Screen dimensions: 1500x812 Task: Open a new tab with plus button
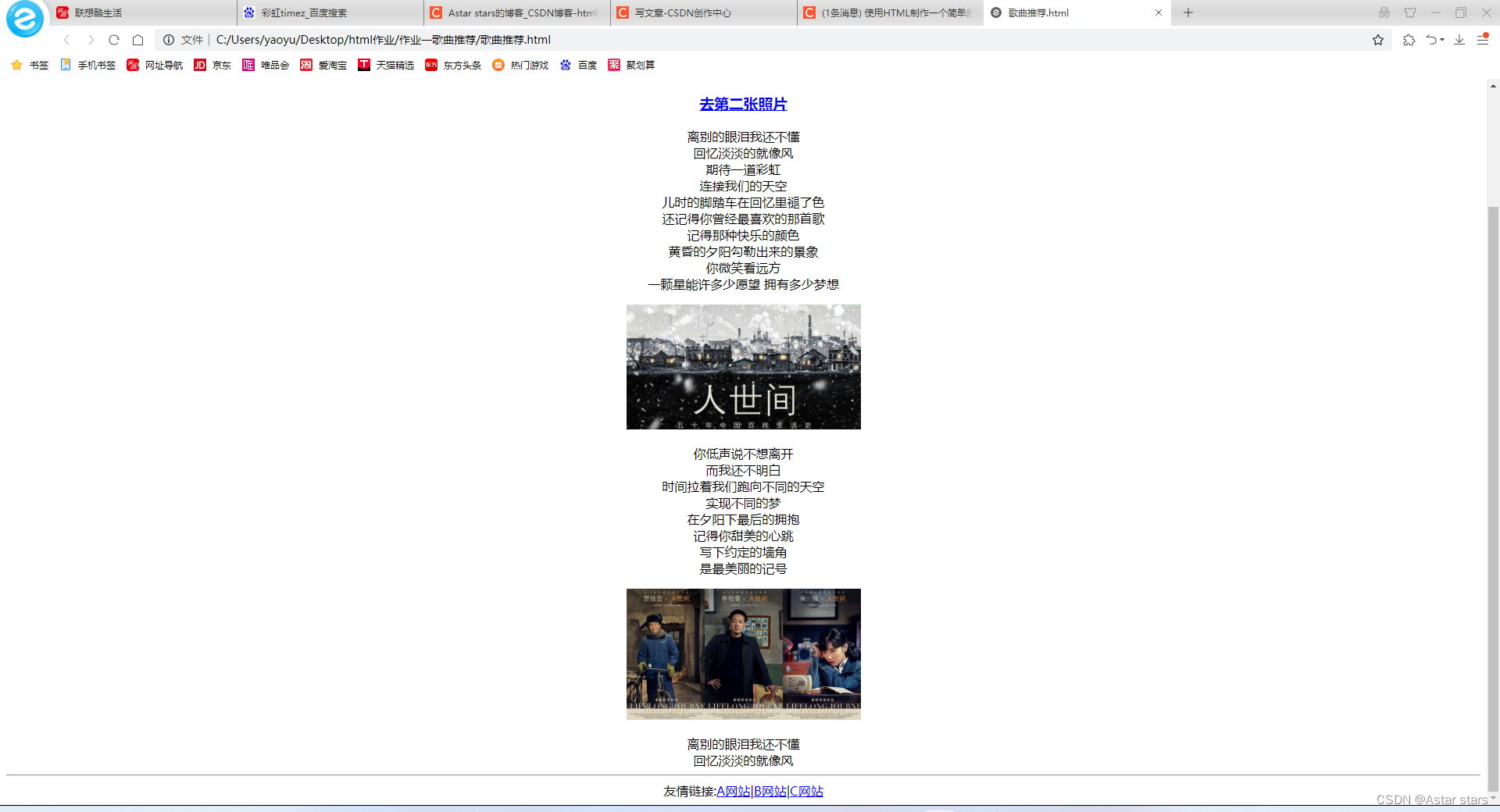(1188, 12)
